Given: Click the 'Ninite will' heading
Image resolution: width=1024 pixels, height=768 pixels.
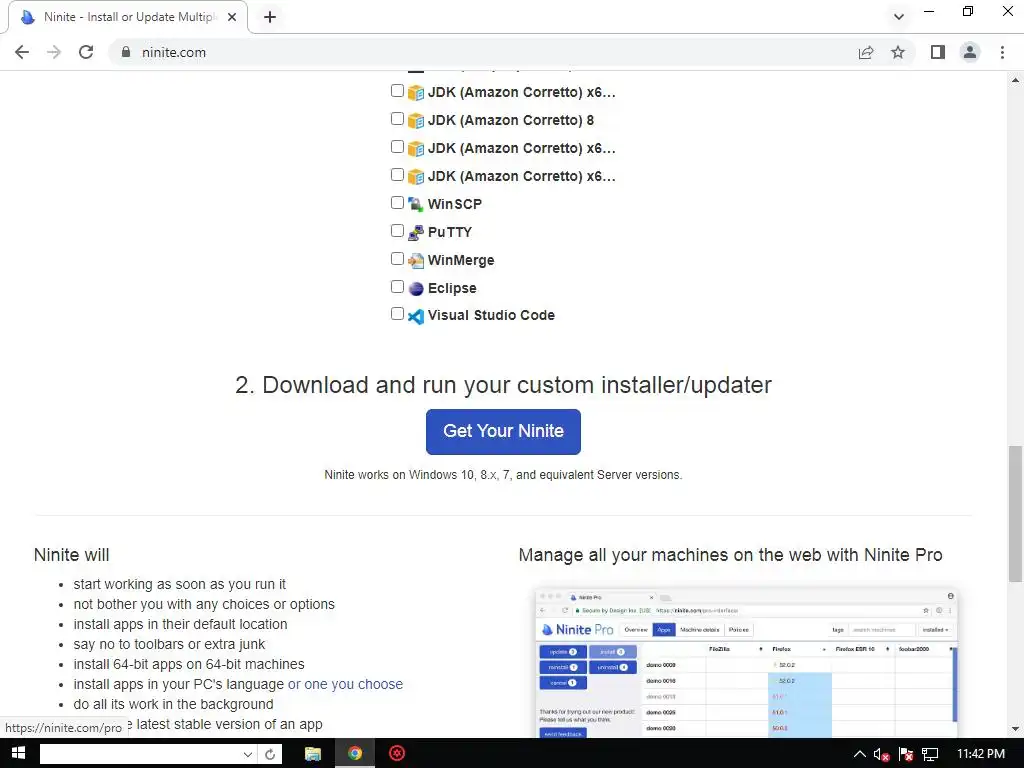Looking at the screenshot, I should [x=71, y=555].
